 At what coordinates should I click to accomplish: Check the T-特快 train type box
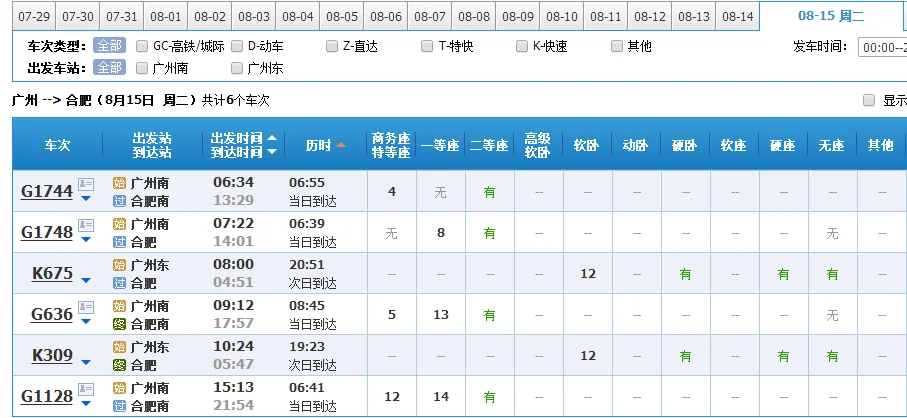[427, 46]
